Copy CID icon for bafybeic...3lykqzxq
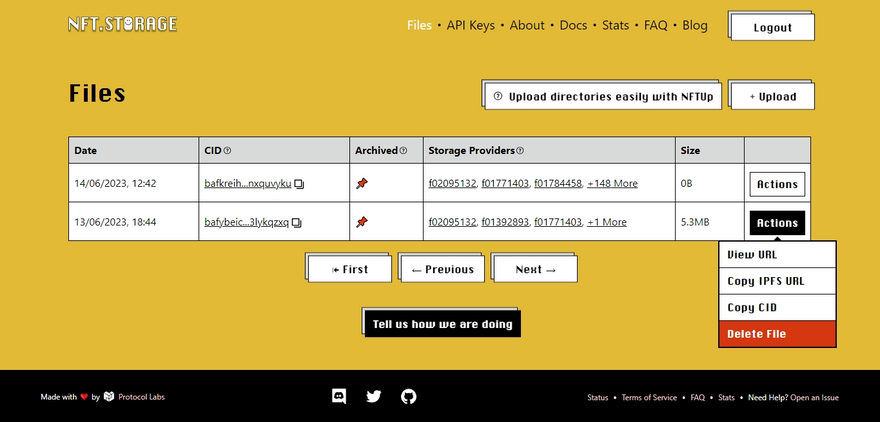This screenshot has width=880, height=422. point(297,222)
